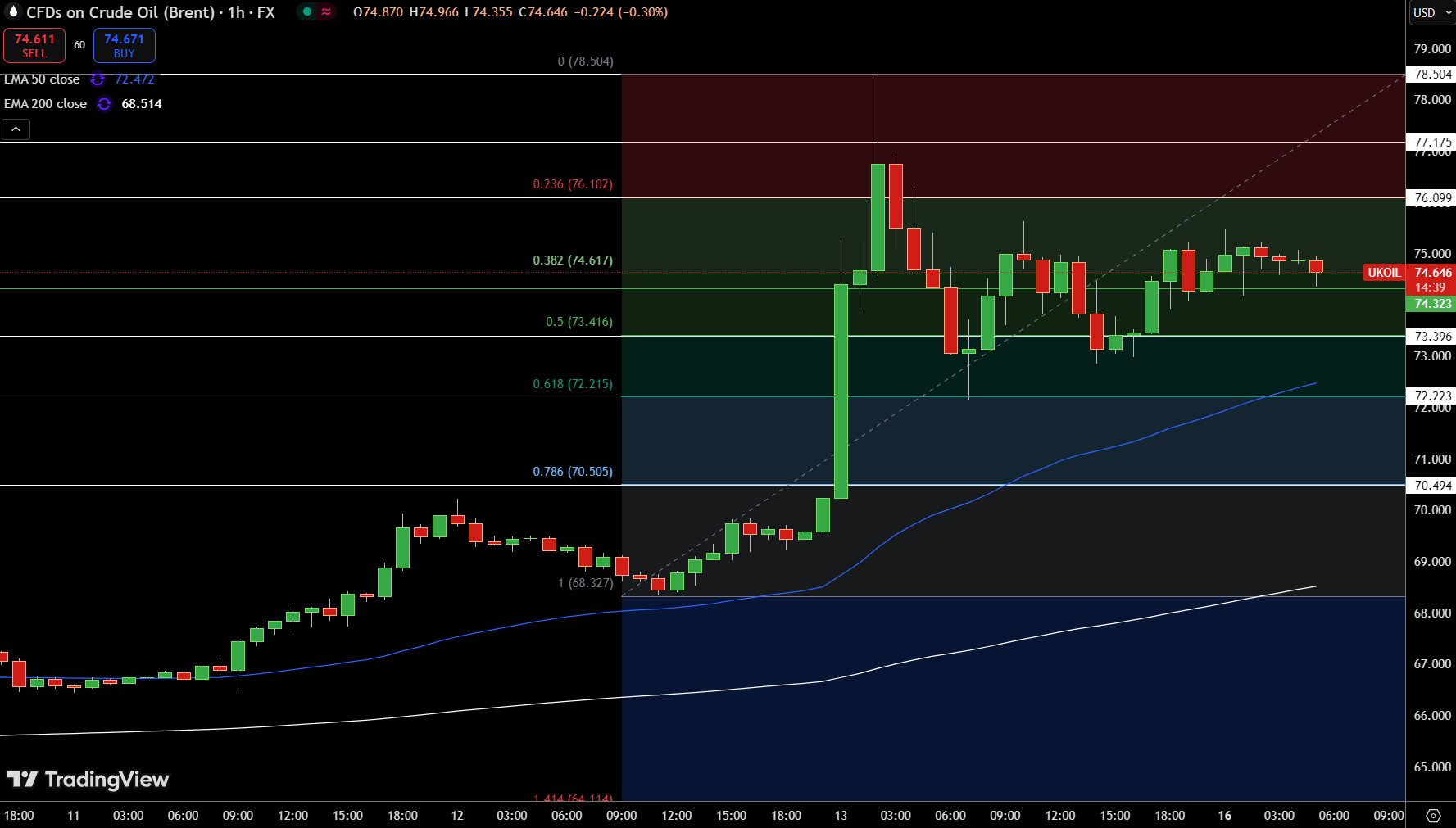This screenshot has width=1456, height=828.
Task: Click the Brent crude oil drop symbol icon
Action: pos(12,11)
